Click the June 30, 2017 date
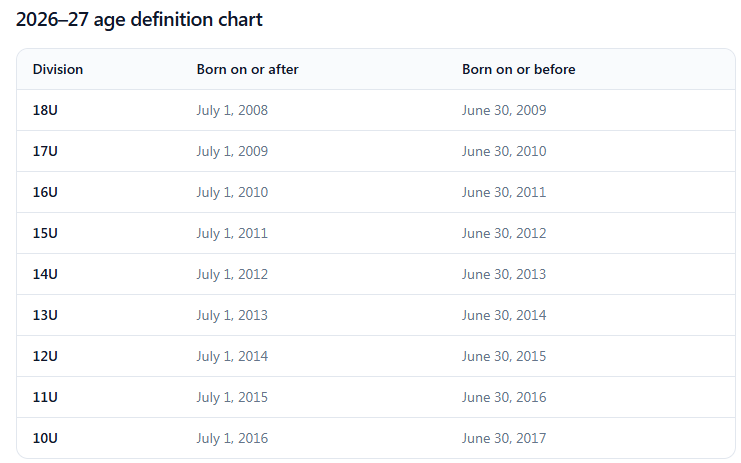741x463 pixels. [x=504, y=439]
